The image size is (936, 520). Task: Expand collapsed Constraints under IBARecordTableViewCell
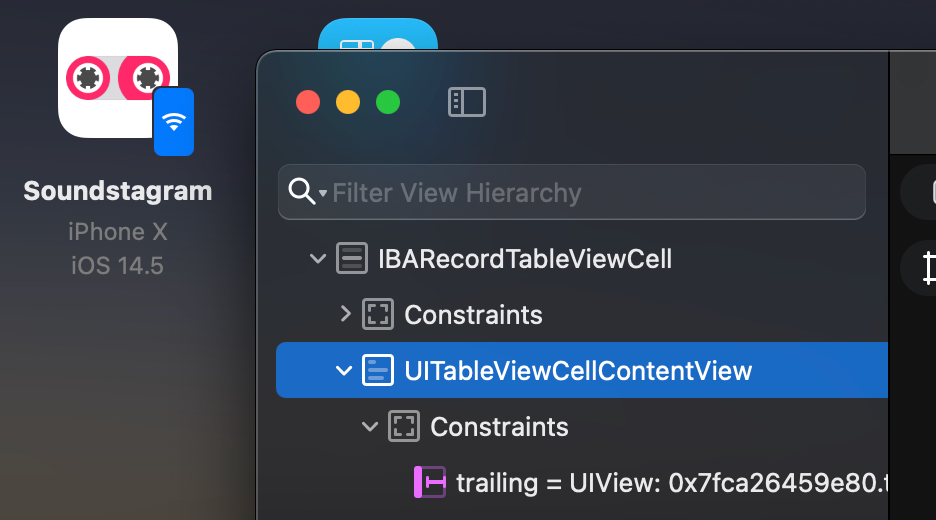tap(345, 315)
